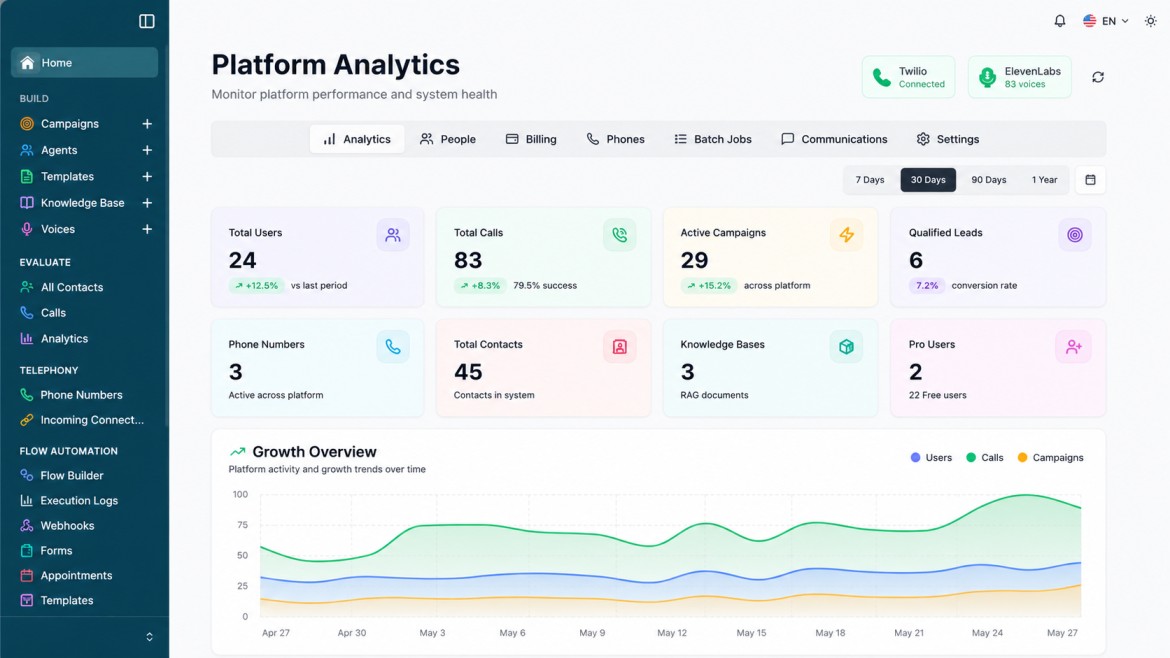Expand the sidebar footer chevron selector
This screenshot has width=1170, height=658.
point(149,637)
